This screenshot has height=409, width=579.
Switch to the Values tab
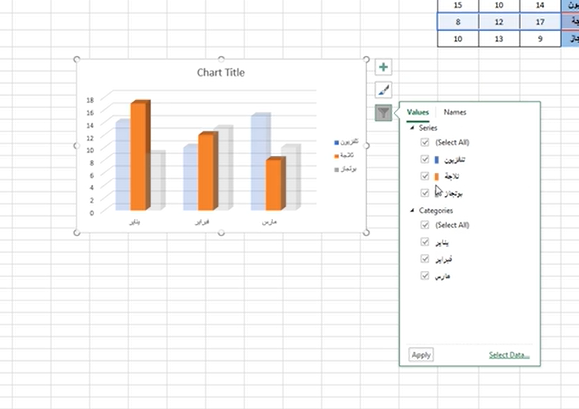pyautogui.click(x=418, y=112)
